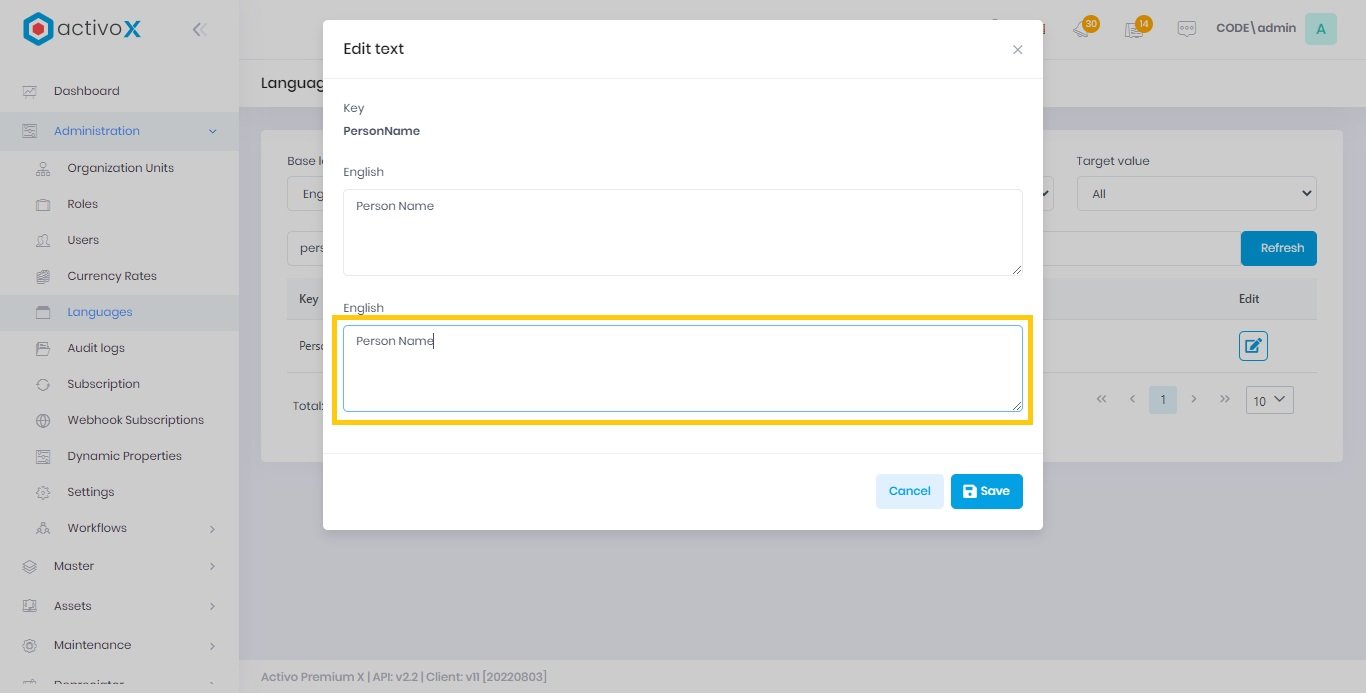Collapse sidebar using the double-chevron icon

click(199, 30)
